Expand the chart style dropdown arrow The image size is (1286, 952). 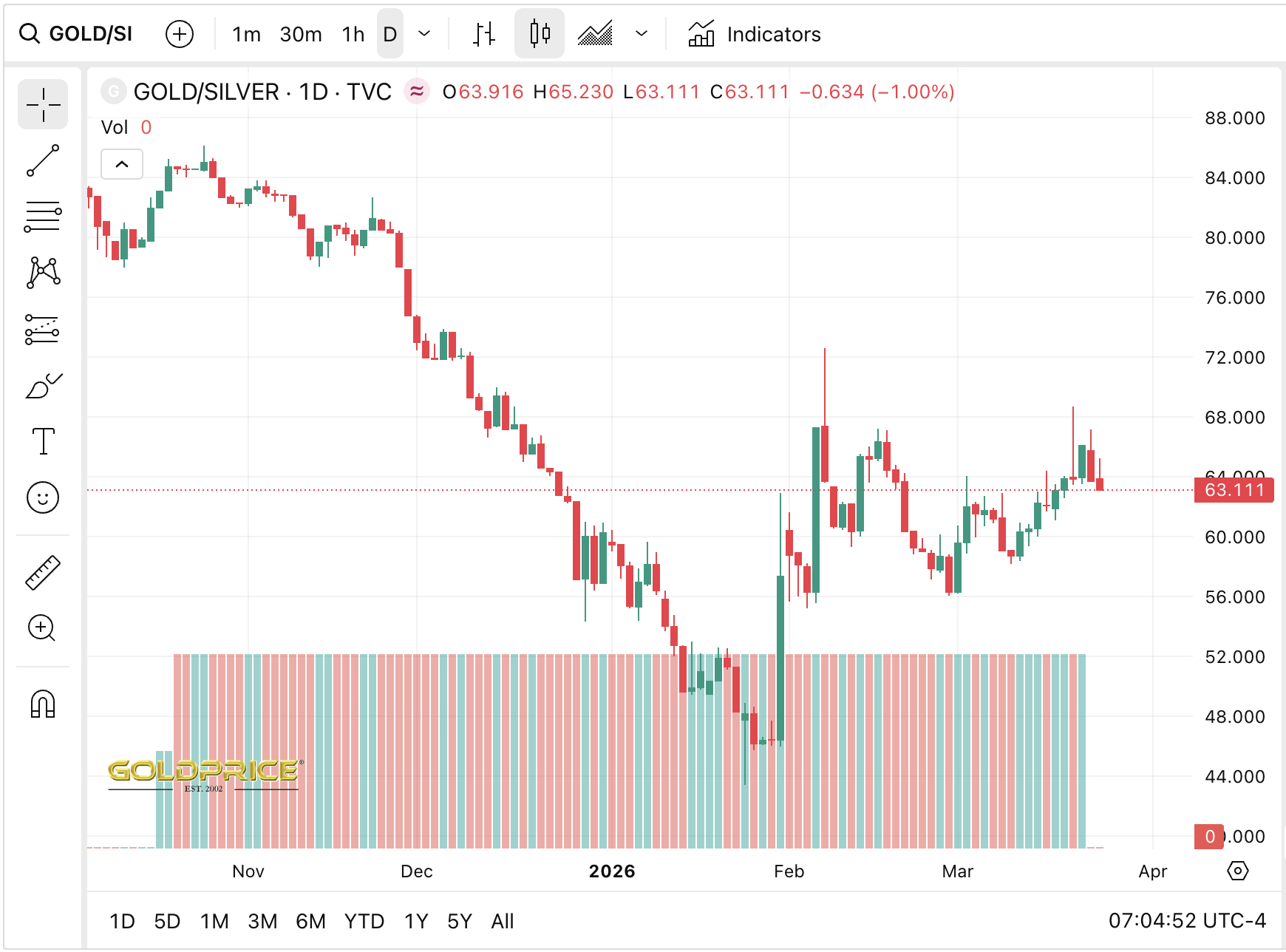tap(640, 33)
